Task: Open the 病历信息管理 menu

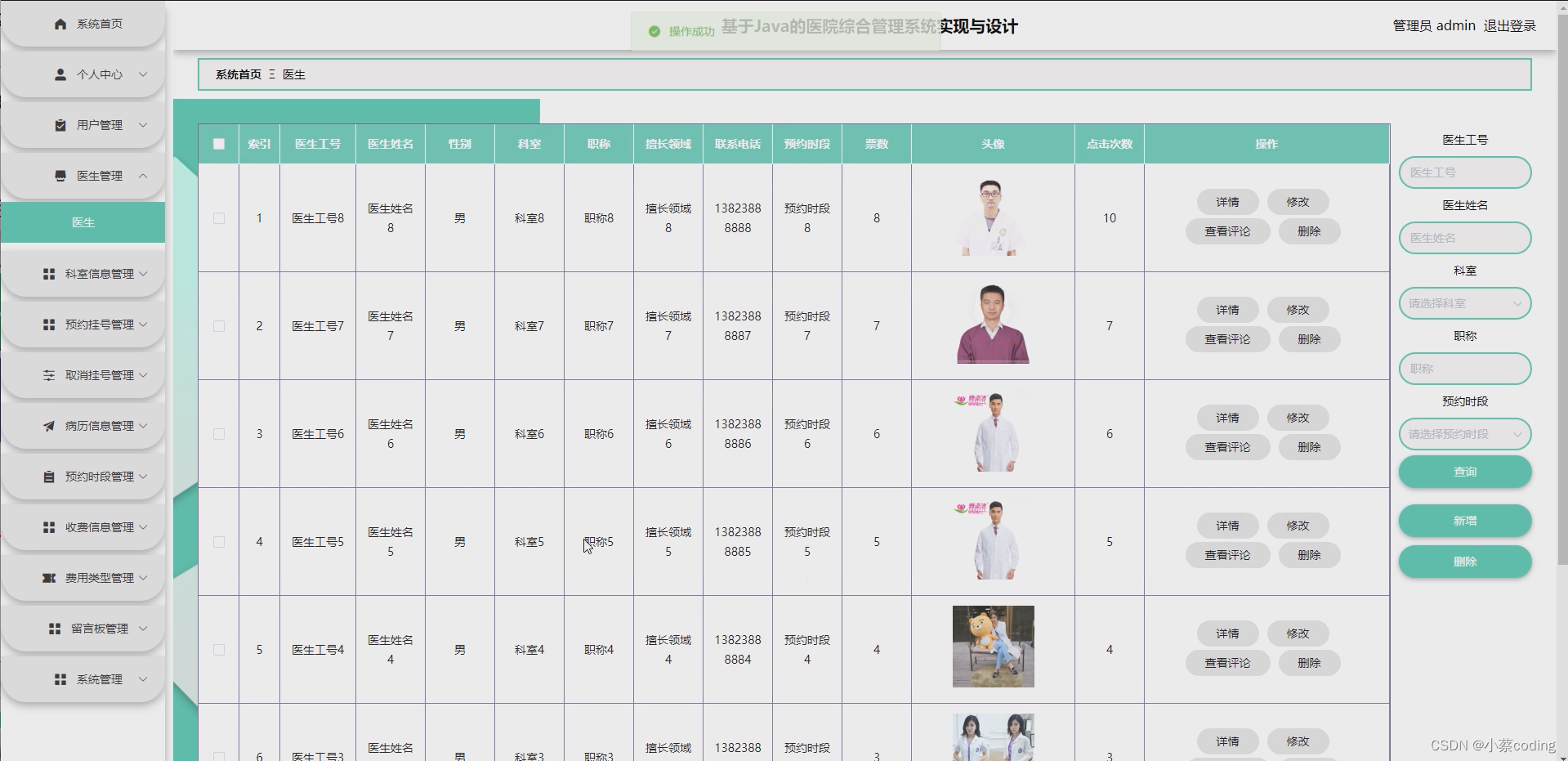Action: (x=83, y=426)
